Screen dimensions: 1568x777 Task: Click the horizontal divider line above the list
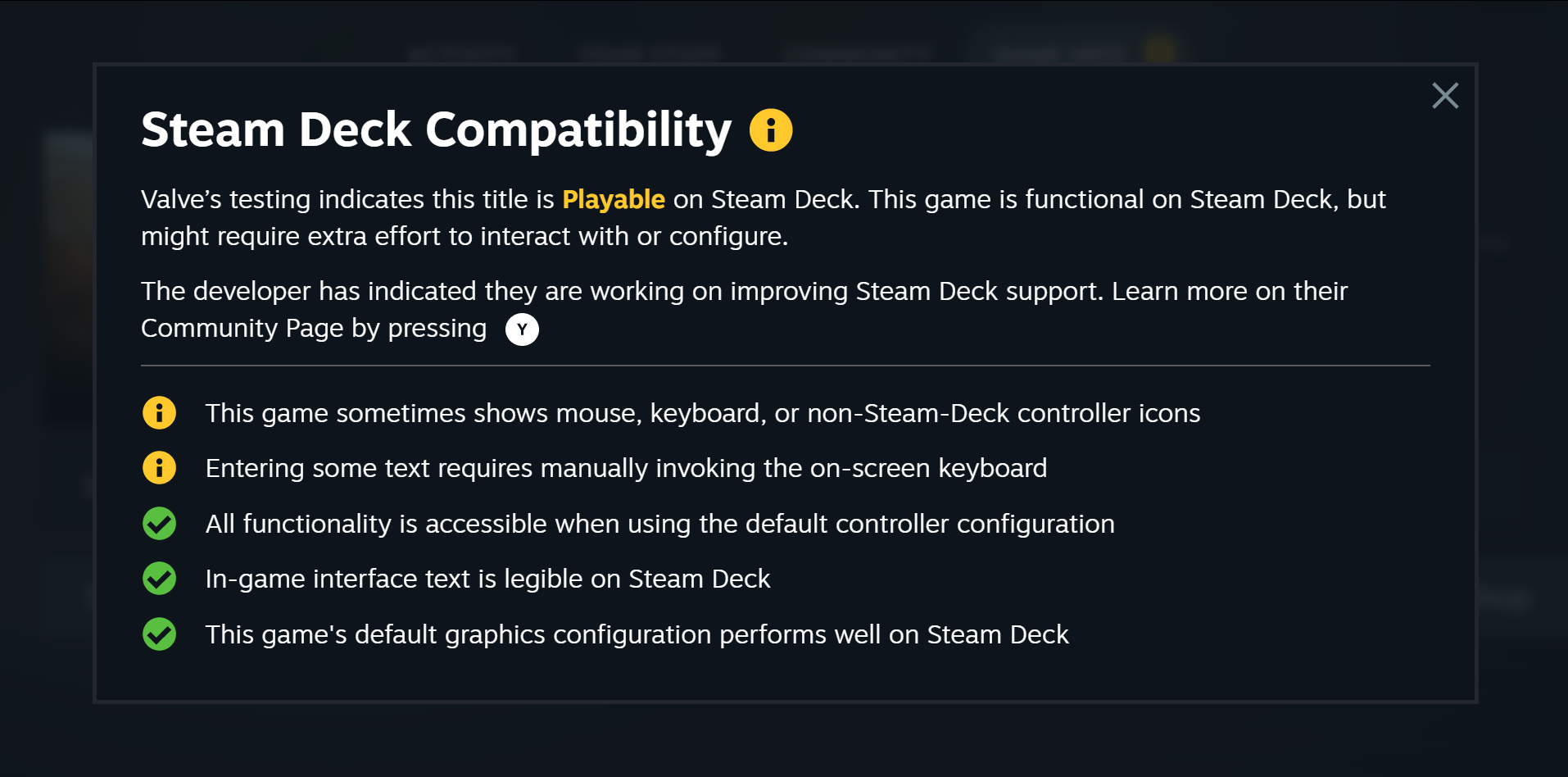tap(785, 366)
